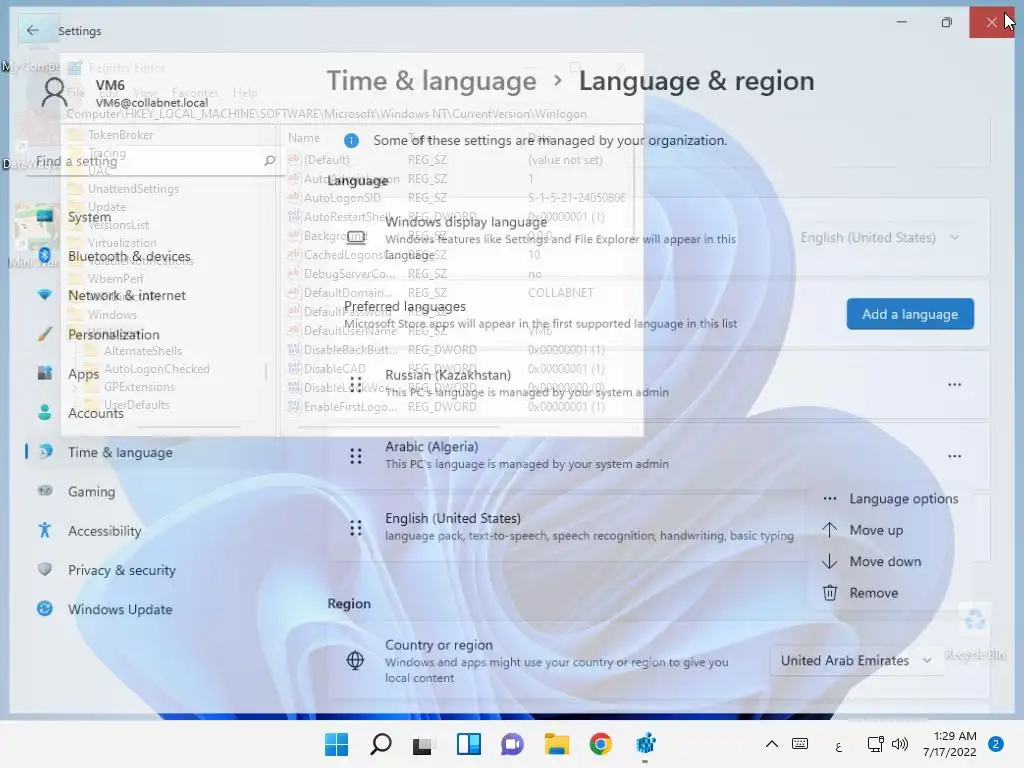Screen dimensions: 1024x768
Task: Open the Arabic (Algeria) three-dot options
Action: [x=955, y=456]
